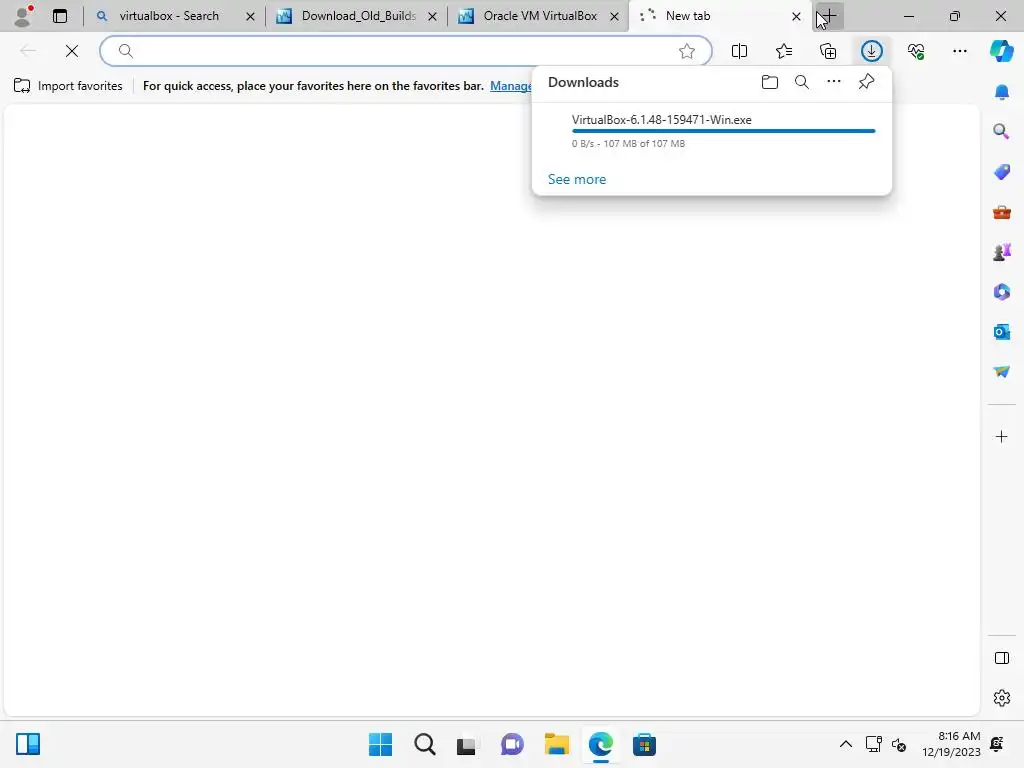Switch to the Download_Old_Builds tab

(358, 16)
